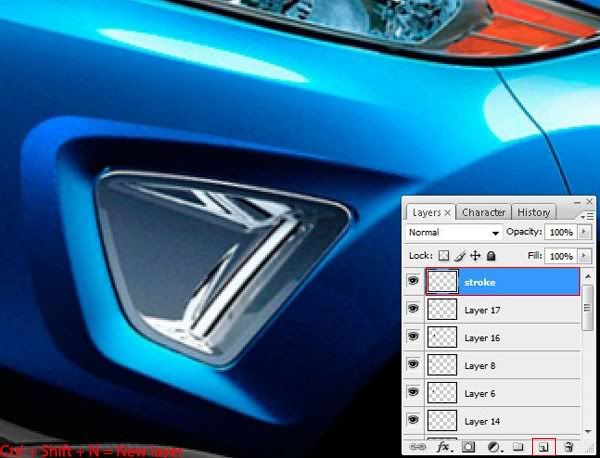This screenshot has height=458, width=600.
Task: Open the Fill slider arrow
Action: [x=584, y=256]
